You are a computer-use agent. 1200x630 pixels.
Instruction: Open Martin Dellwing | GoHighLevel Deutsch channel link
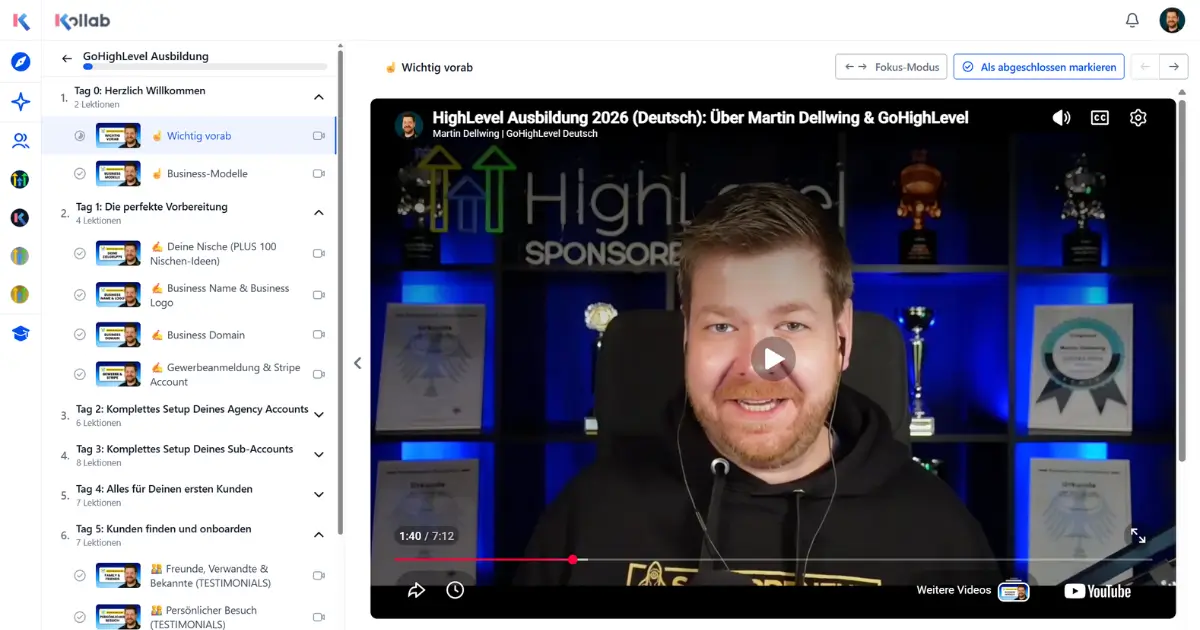pyautogui.click(x=515, y=133)
